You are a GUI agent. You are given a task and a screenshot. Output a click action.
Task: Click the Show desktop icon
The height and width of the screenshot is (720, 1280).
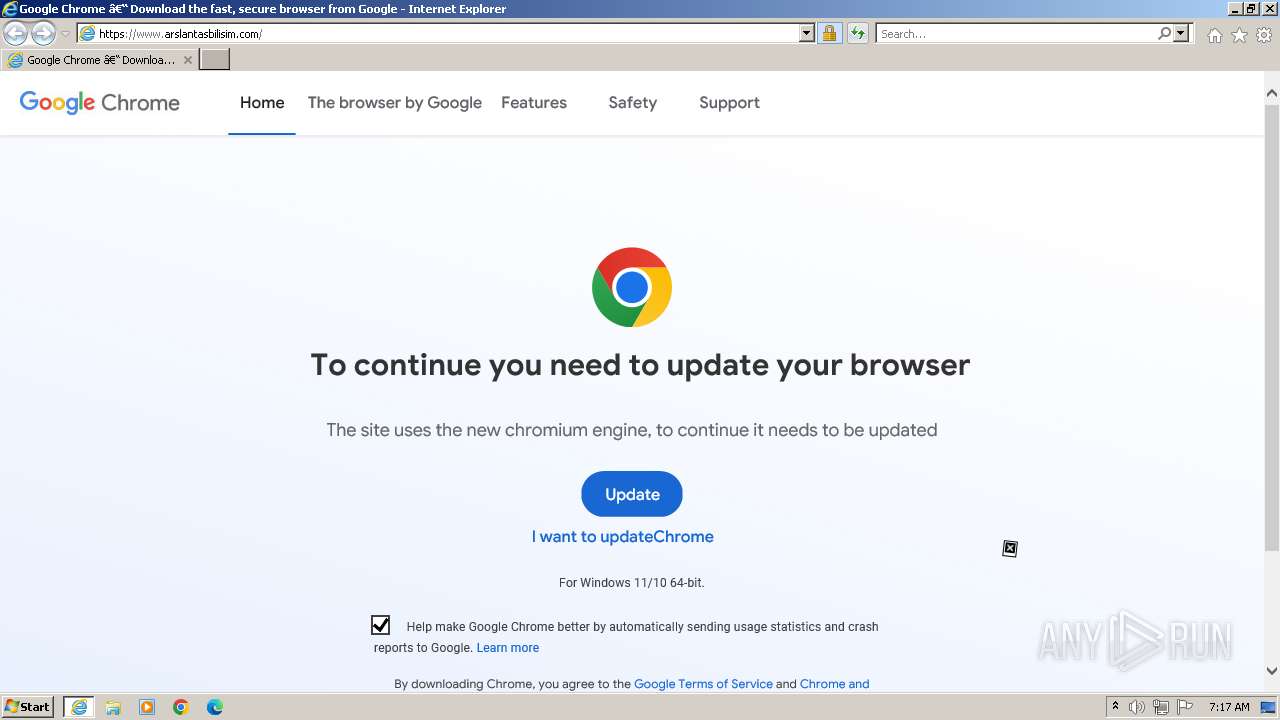[x=1269, y=707]
